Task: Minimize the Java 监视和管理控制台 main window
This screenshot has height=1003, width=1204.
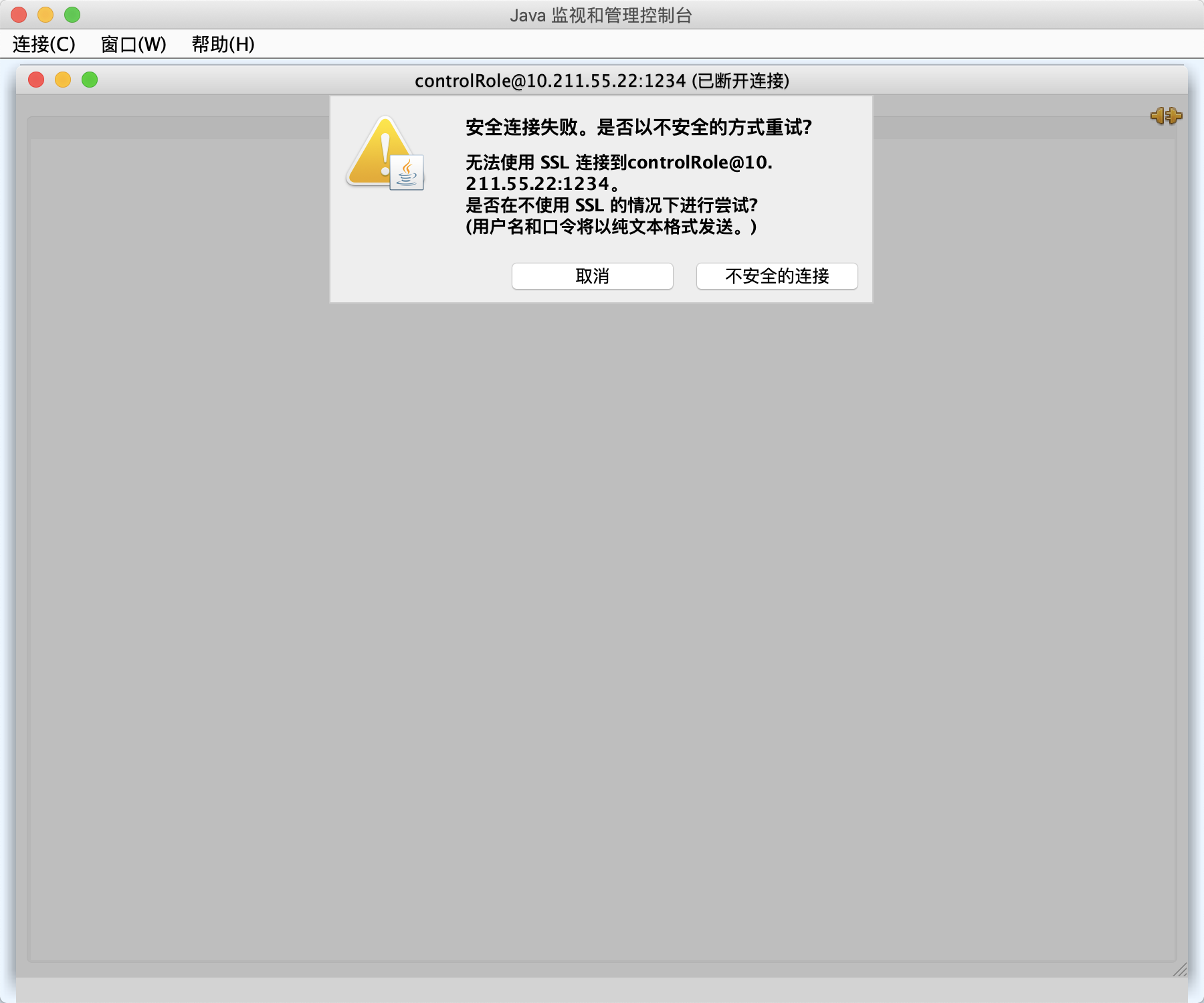Action: [45, 15]
